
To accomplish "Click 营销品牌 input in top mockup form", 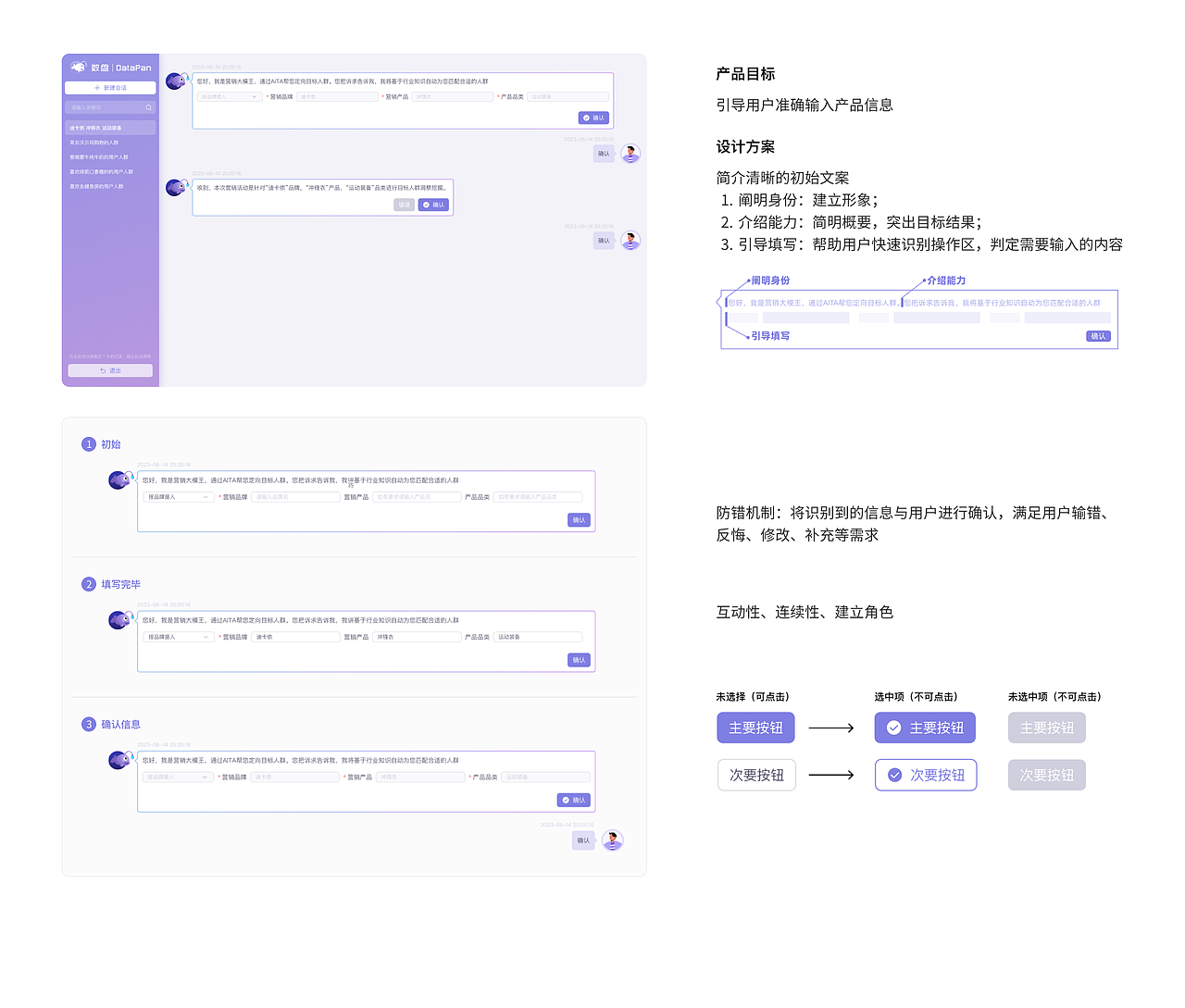I will 338,96.
